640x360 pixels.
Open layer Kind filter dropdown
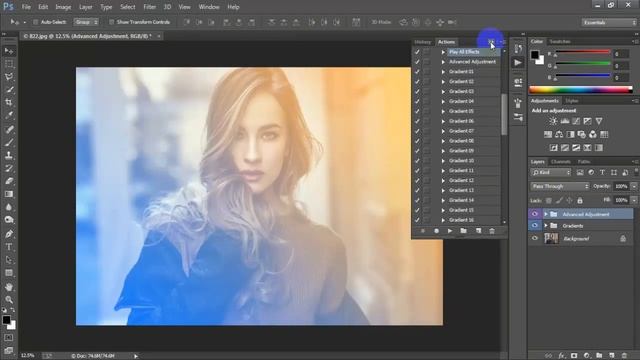551,173
